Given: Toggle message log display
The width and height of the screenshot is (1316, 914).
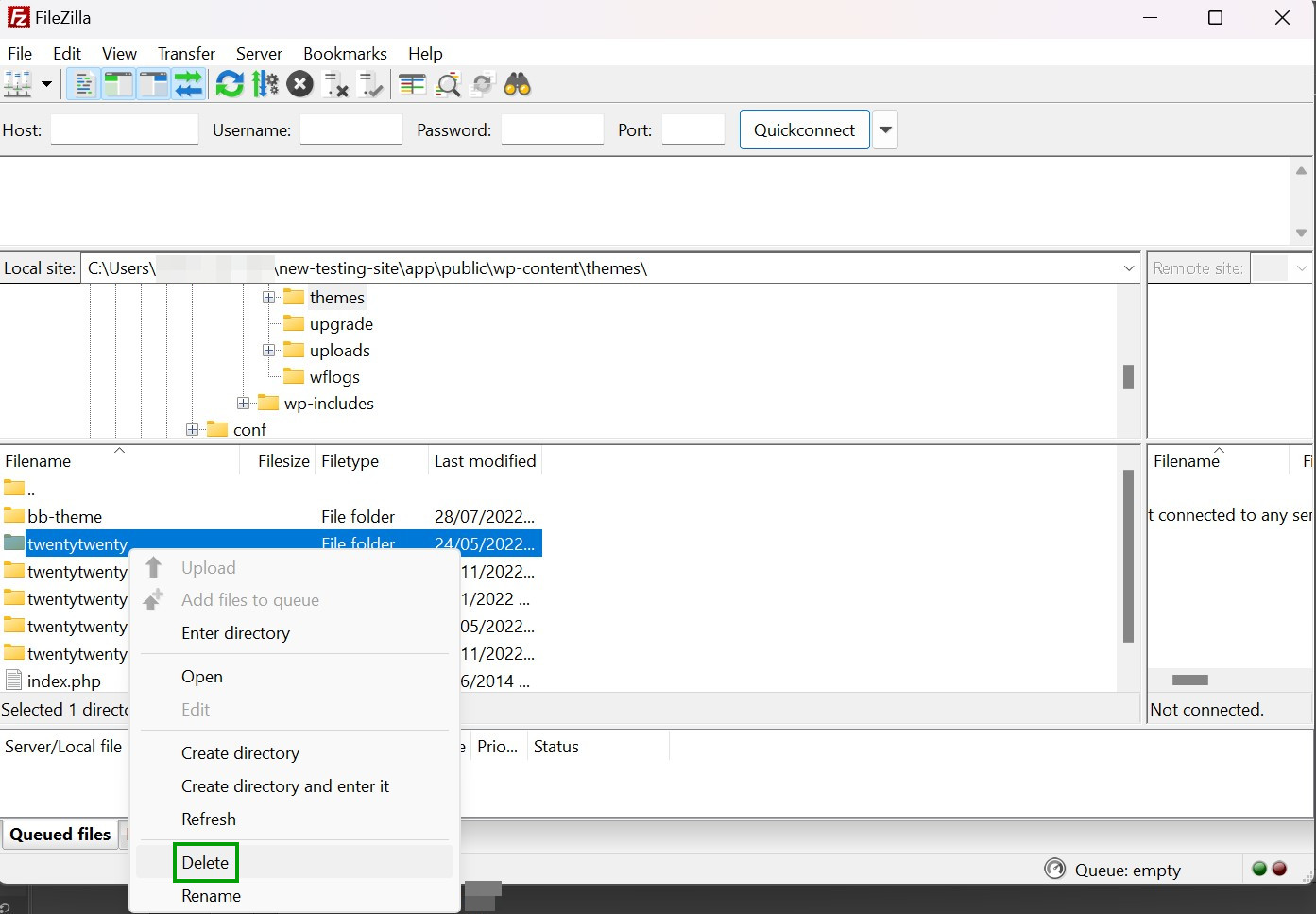Looking at the screenshot, I should 83,84.
